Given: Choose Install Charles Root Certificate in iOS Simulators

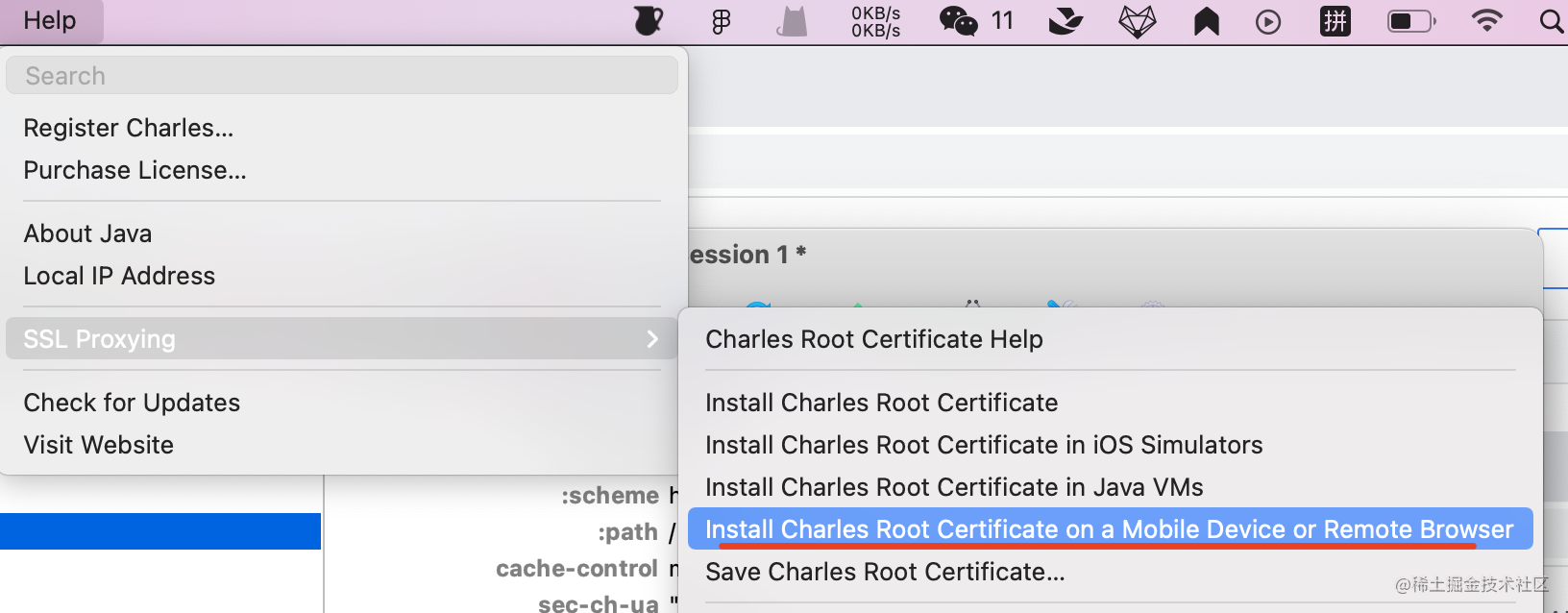Looking at the screenshot, I should pos(984,445).
